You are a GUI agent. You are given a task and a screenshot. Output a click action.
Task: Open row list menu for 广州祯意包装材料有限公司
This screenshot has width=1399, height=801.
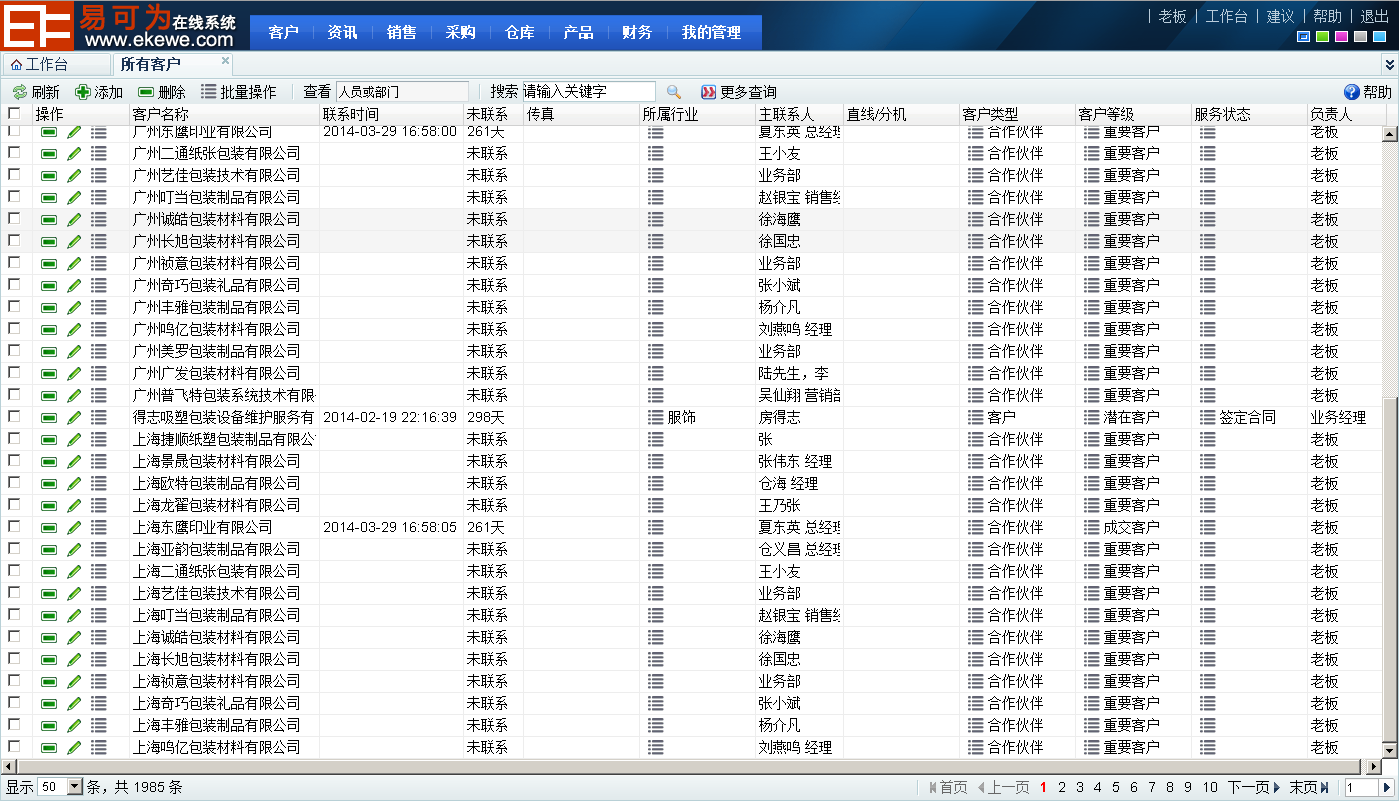(98, 264)
